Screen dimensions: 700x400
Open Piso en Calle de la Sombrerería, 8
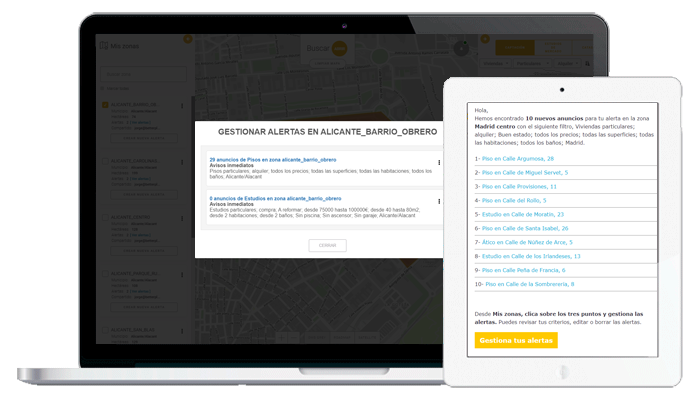click(530, 284)
